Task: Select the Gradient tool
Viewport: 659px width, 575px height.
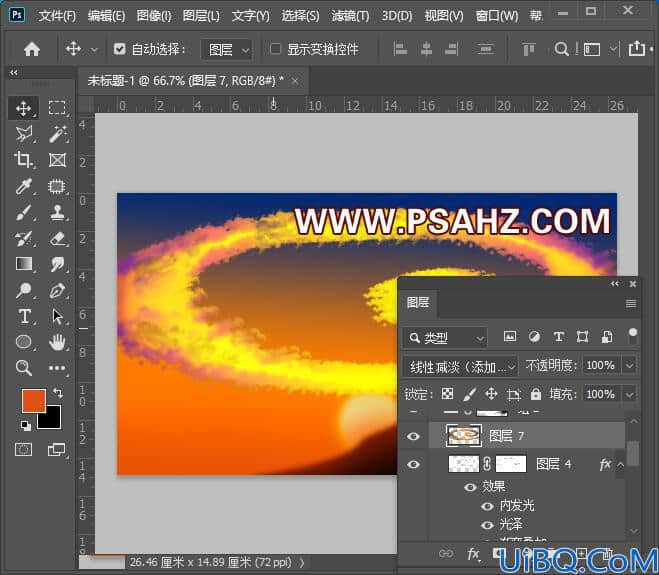Action: (24, 264)
